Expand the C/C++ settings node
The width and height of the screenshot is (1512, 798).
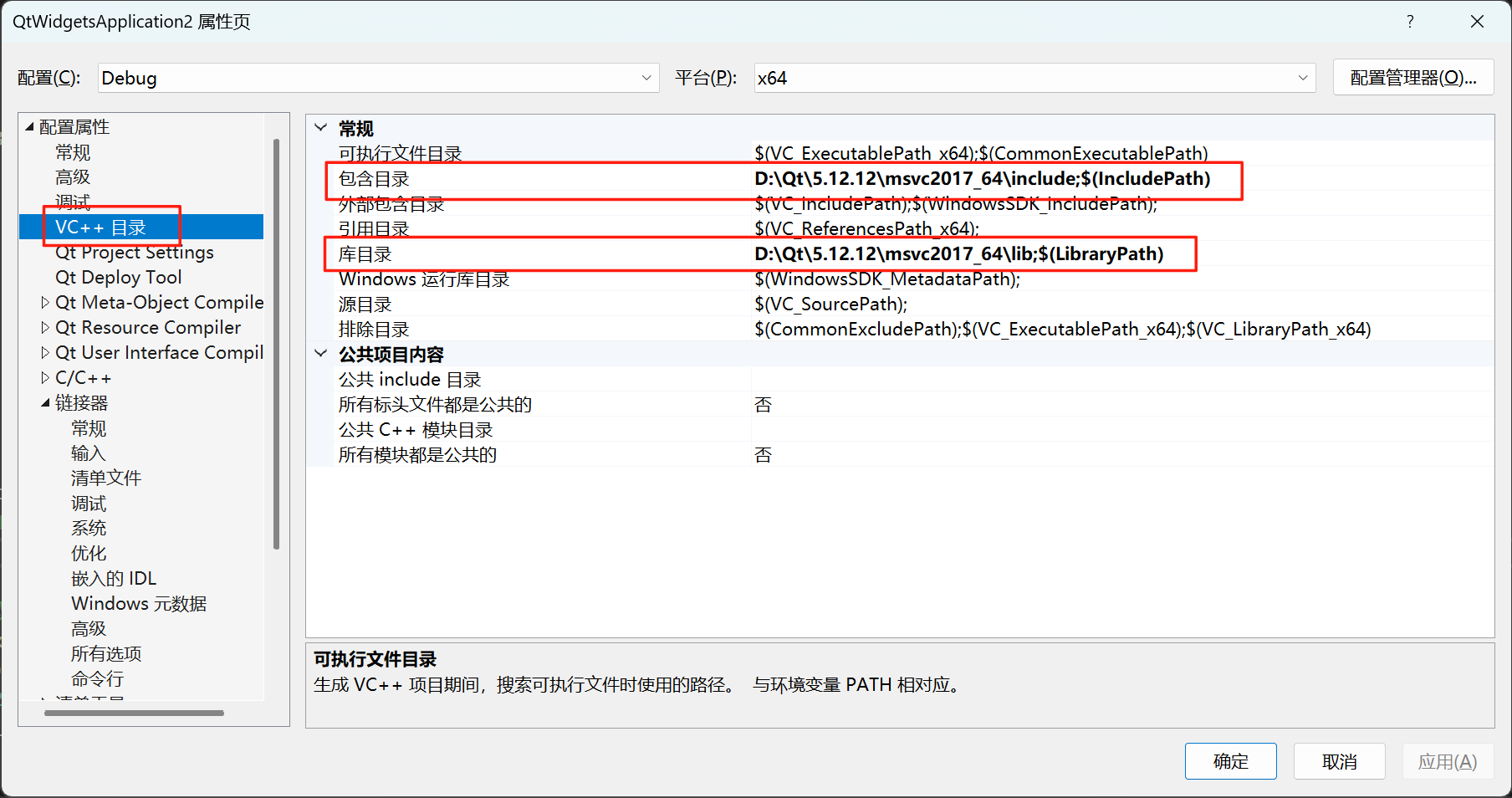click(x=44, y=377)
